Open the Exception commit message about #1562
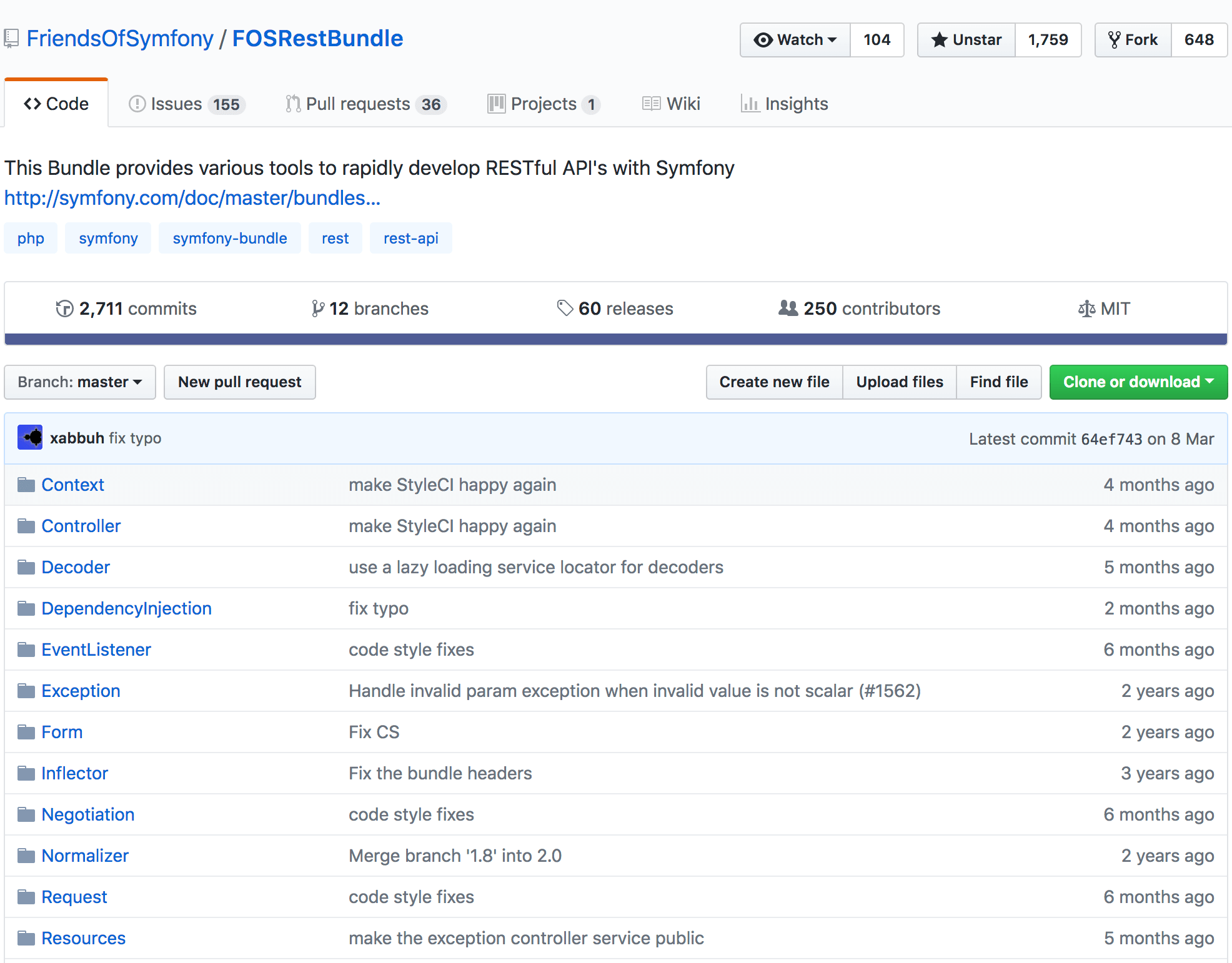Image resolution: width=1232 pixels, height=963 pixels. pyautogui.click(x=635, y=691)
